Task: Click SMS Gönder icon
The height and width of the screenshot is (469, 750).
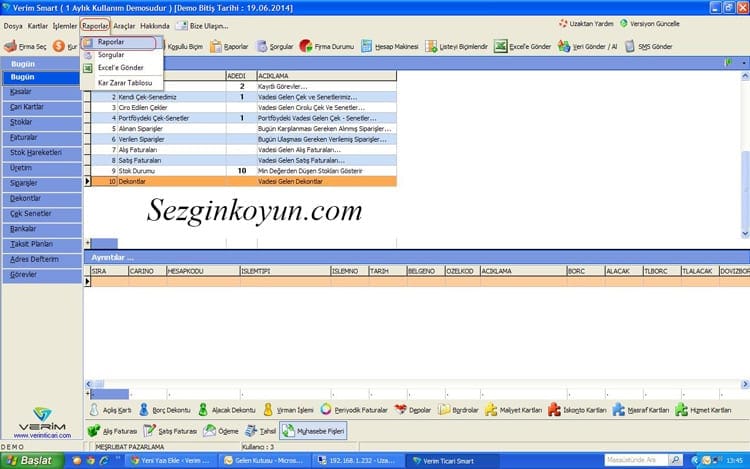Action: click(630, 46)
